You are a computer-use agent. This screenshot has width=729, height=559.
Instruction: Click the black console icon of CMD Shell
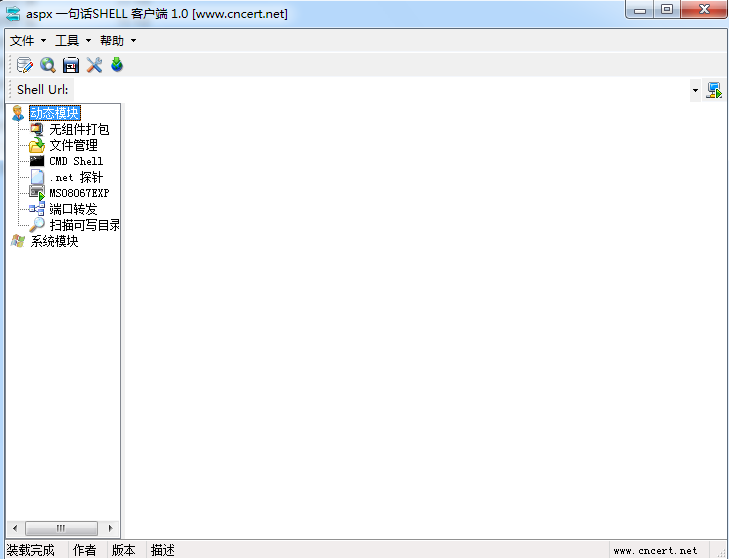coord(37,161)
